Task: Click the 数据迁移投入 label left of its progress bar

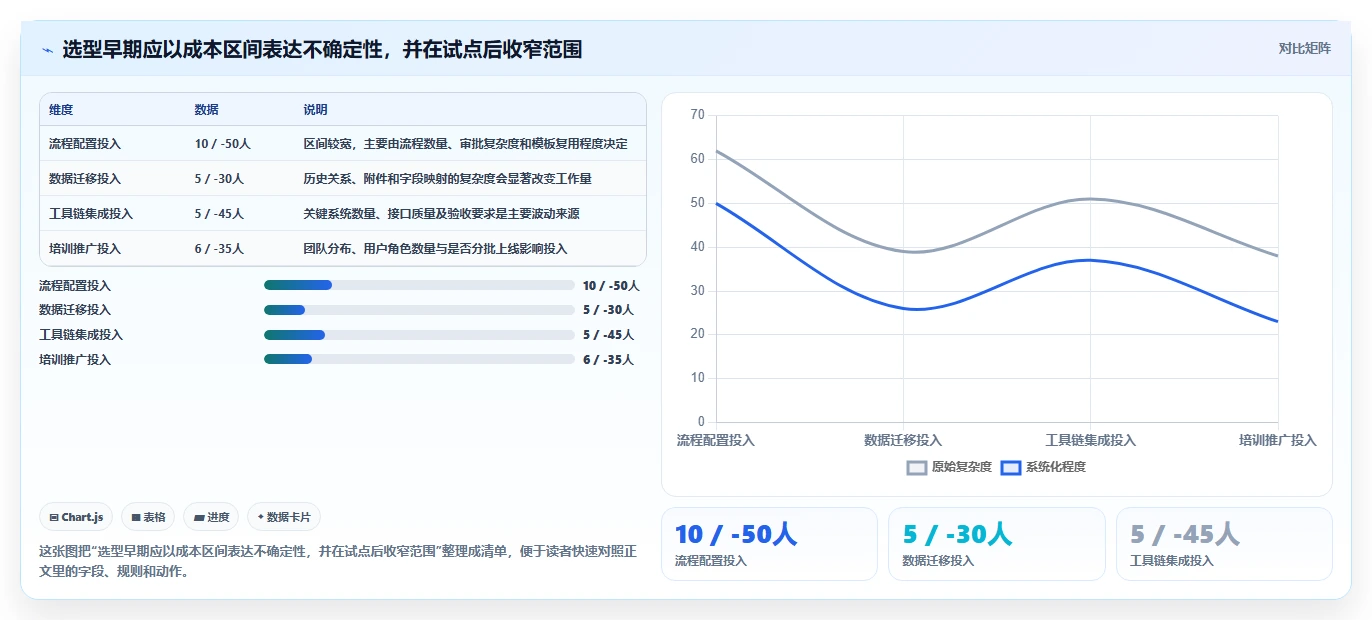Action: click(75, 310)
